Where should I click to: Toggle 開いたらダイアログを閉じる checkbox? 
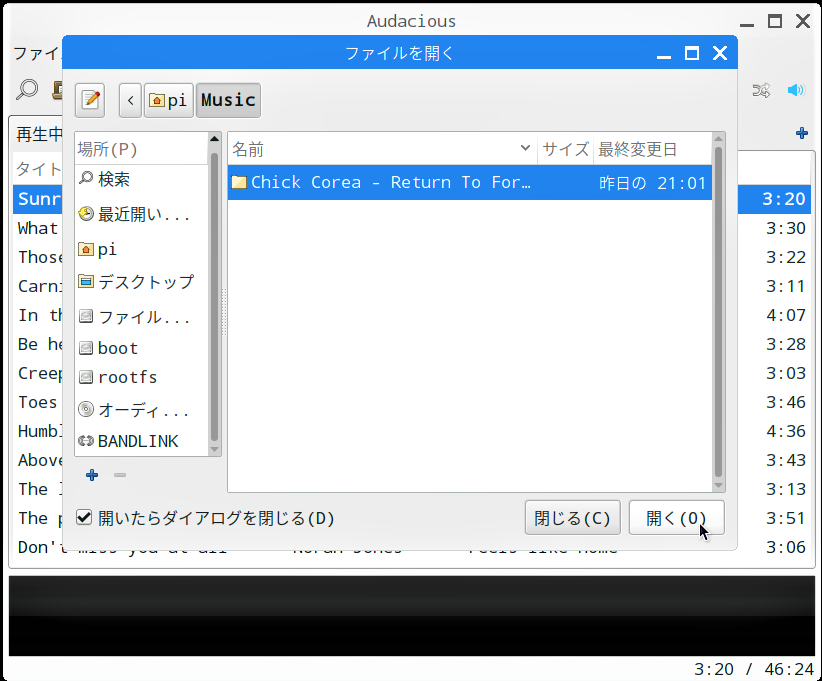coord(84,518)
